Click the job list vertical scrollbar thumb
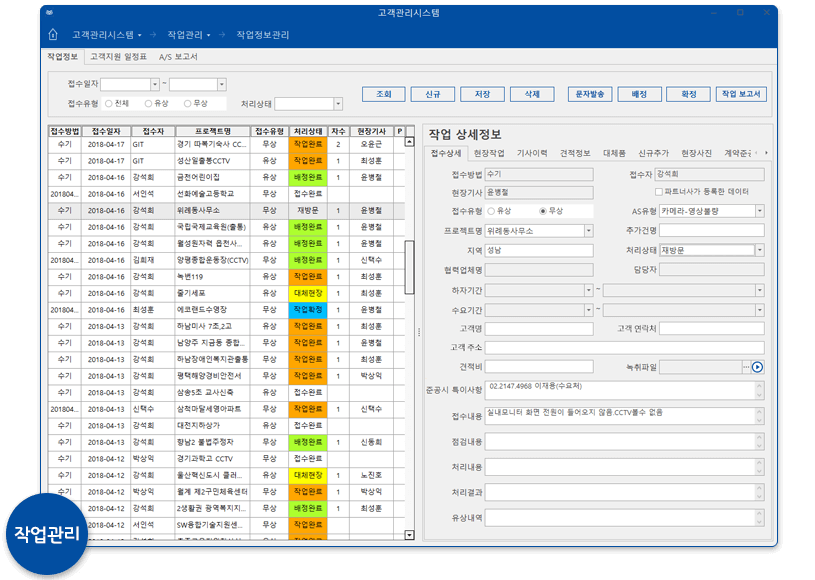This screenshot has width=815, height=580. tap(409, 267)
